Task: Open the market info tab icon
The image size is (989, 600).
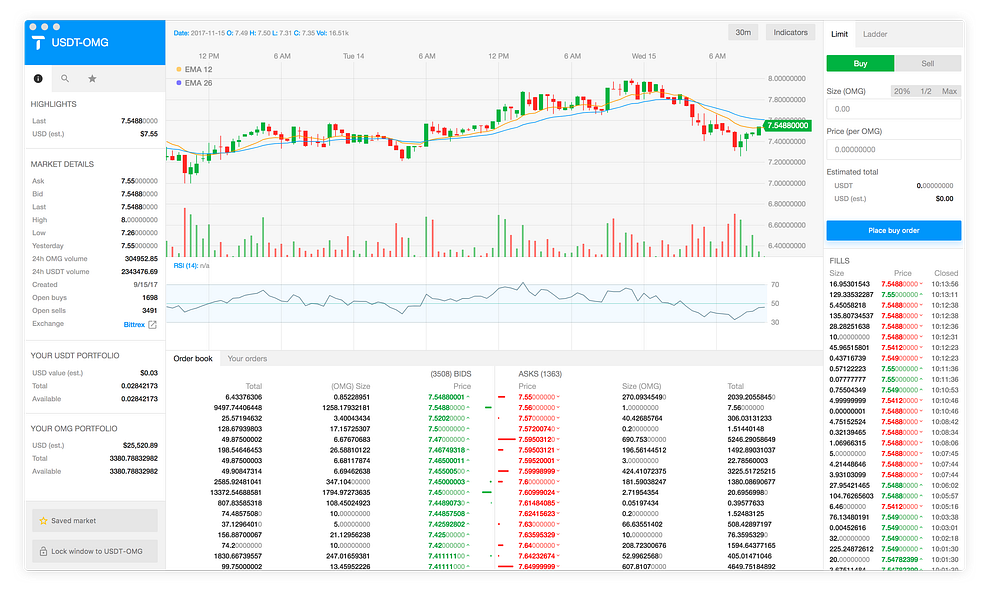Action: pos(38,79)
